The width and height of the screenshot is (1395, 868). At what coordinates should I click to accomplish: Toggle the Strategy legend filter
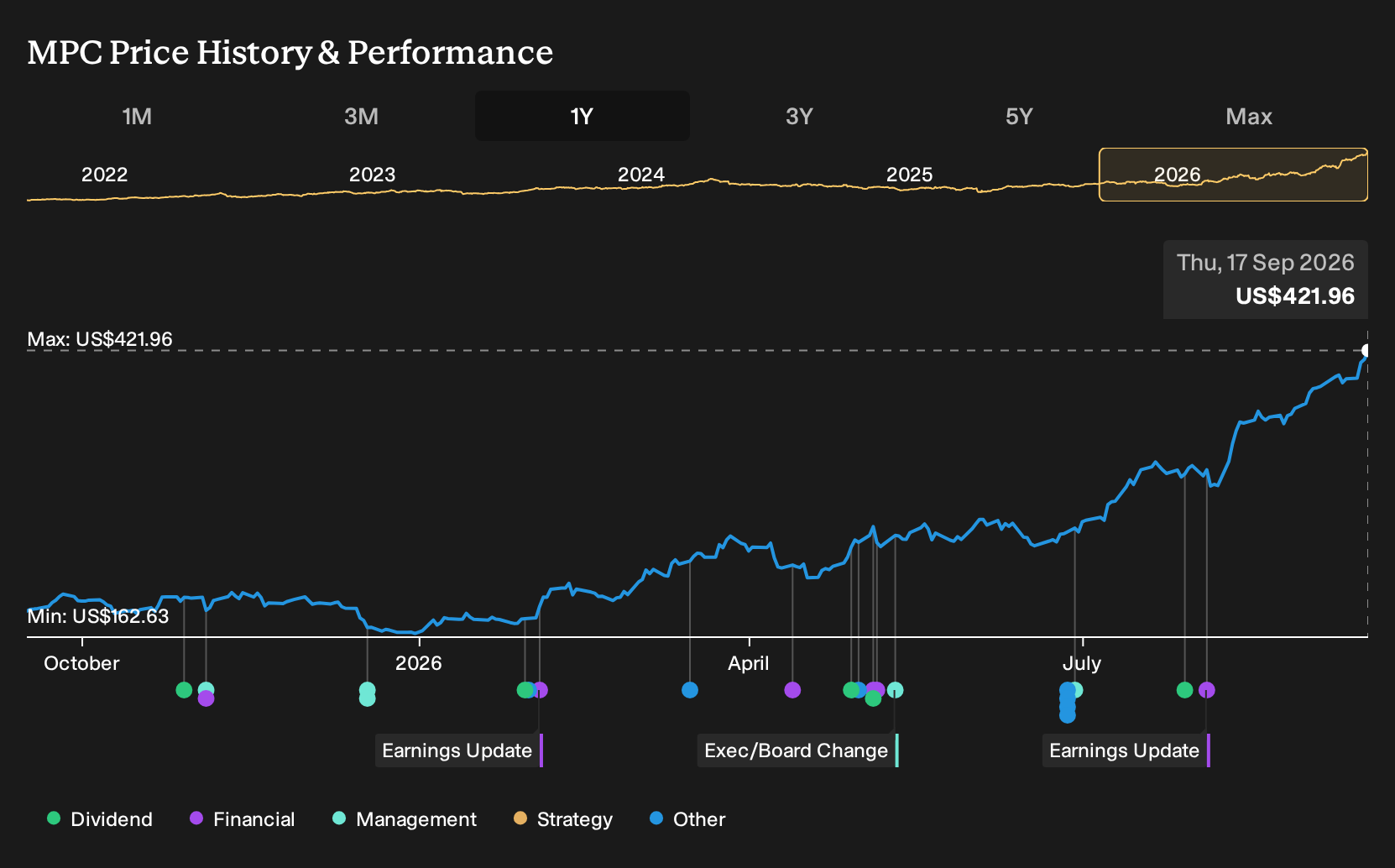pos(563,819)
